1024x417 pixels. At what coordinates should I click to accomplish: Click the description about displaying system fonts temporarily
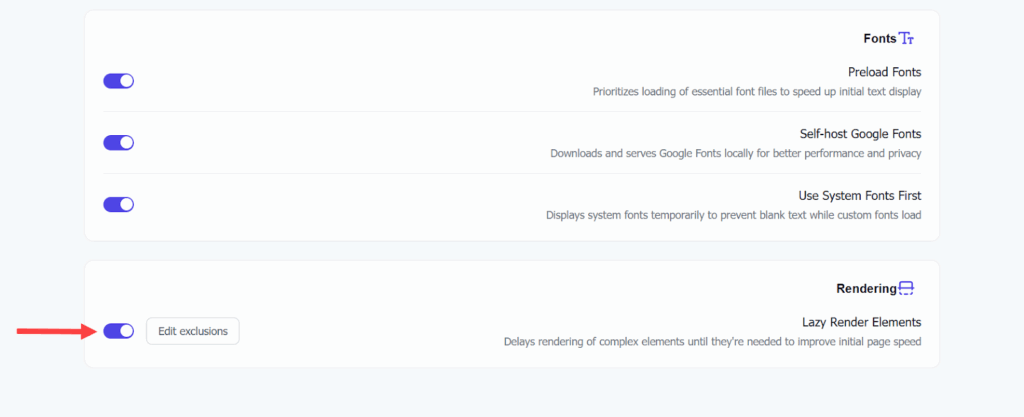(733, 215)
